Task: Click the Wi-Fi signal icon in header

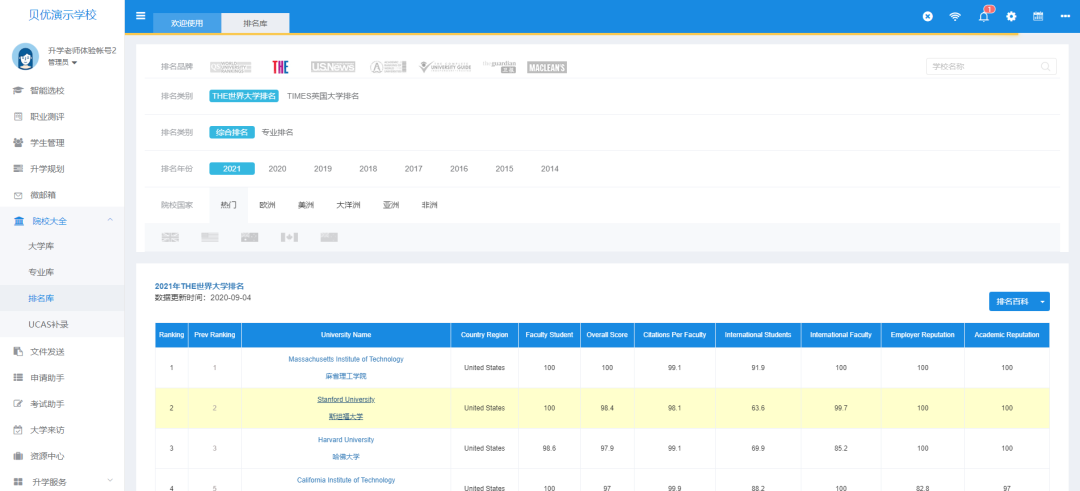Action: tap(955, 17)
